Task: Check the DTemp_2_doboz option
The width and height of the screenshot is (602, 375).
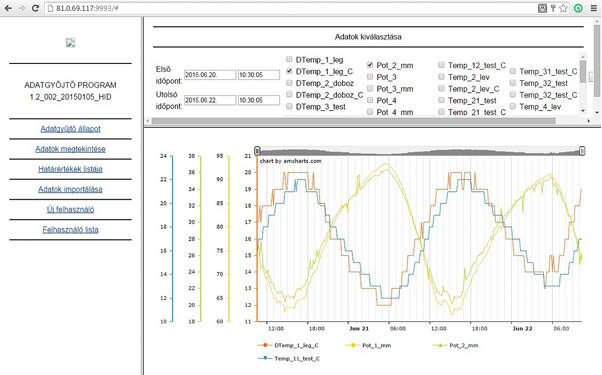Action: [289, 83]
